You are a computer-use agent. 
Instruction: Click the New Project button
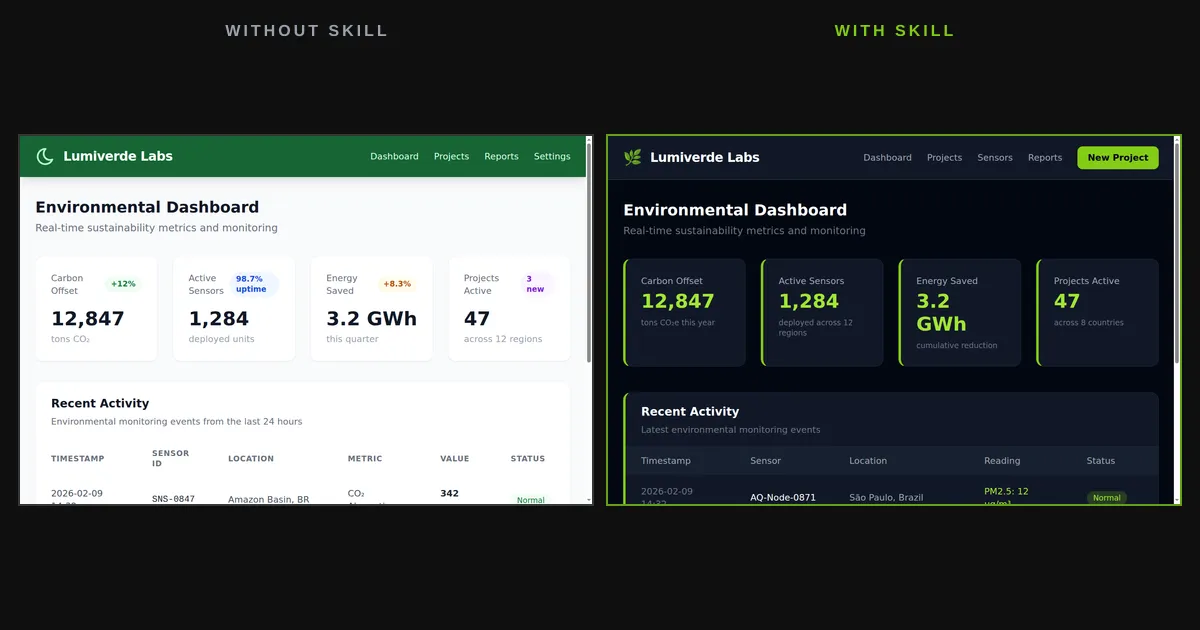click(x=1117, y=157)
